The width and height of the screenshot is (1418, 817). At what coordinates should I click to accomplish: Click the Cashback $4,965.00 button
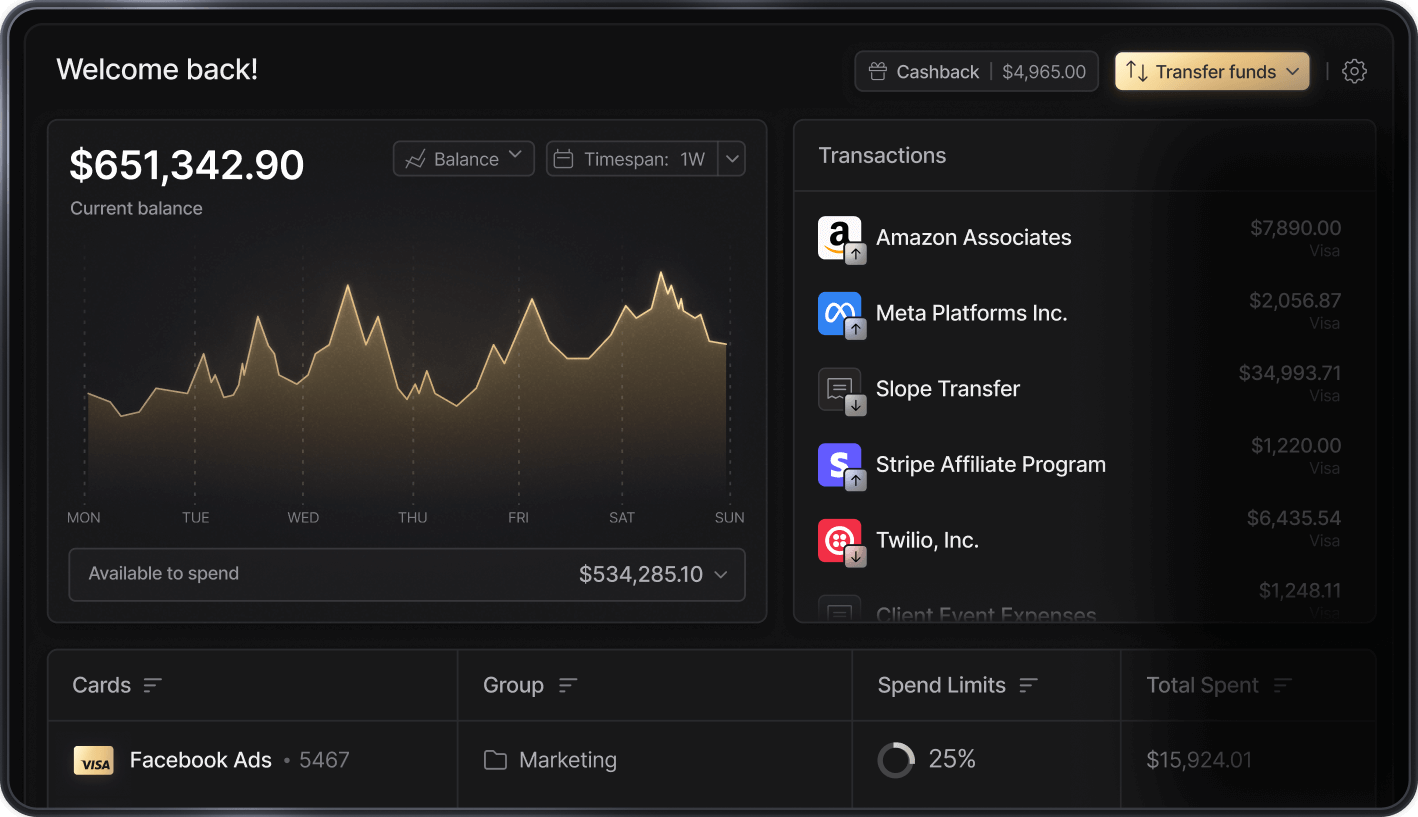point(976,72)
